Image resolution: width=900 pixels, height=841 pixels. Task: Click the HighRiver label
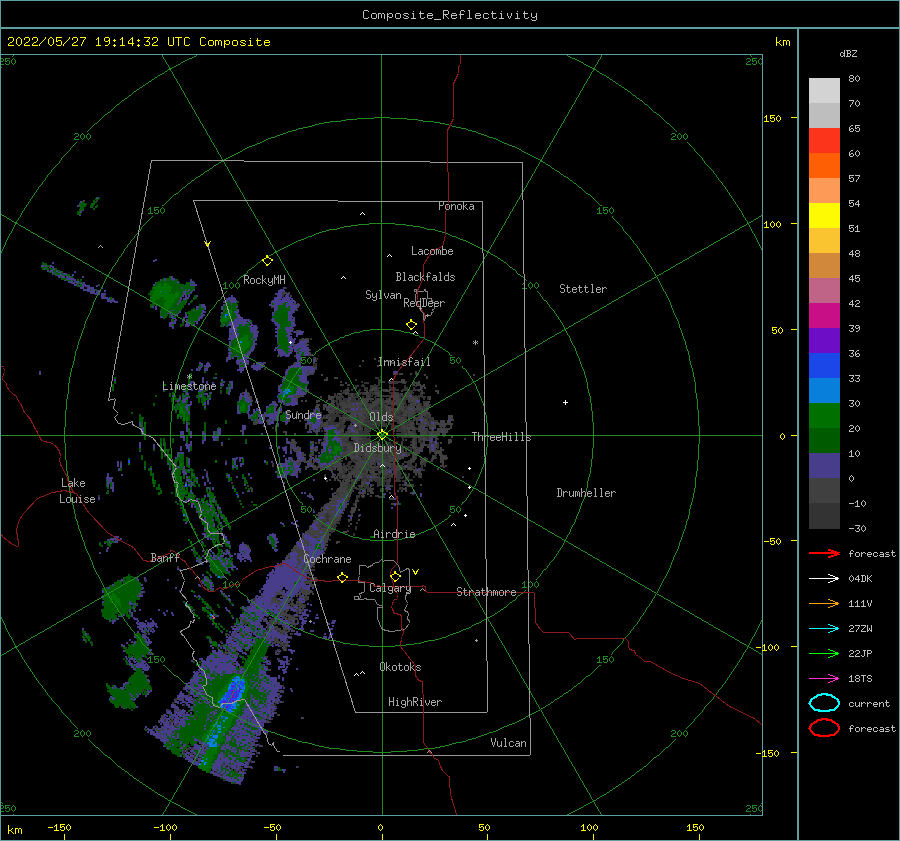coord(415,702)
